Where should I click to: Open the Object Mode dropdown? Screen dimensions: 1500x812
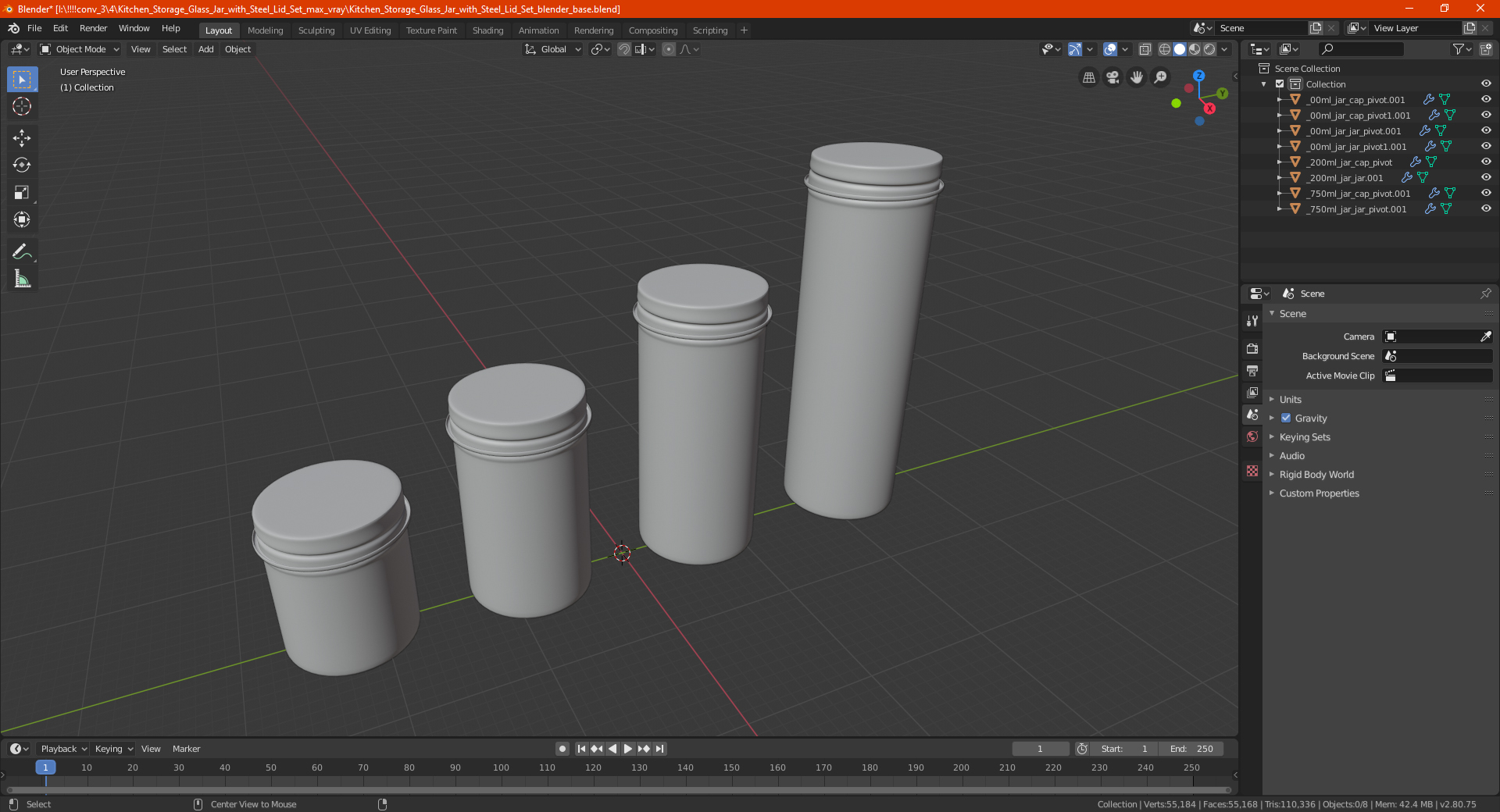[80, 49]
